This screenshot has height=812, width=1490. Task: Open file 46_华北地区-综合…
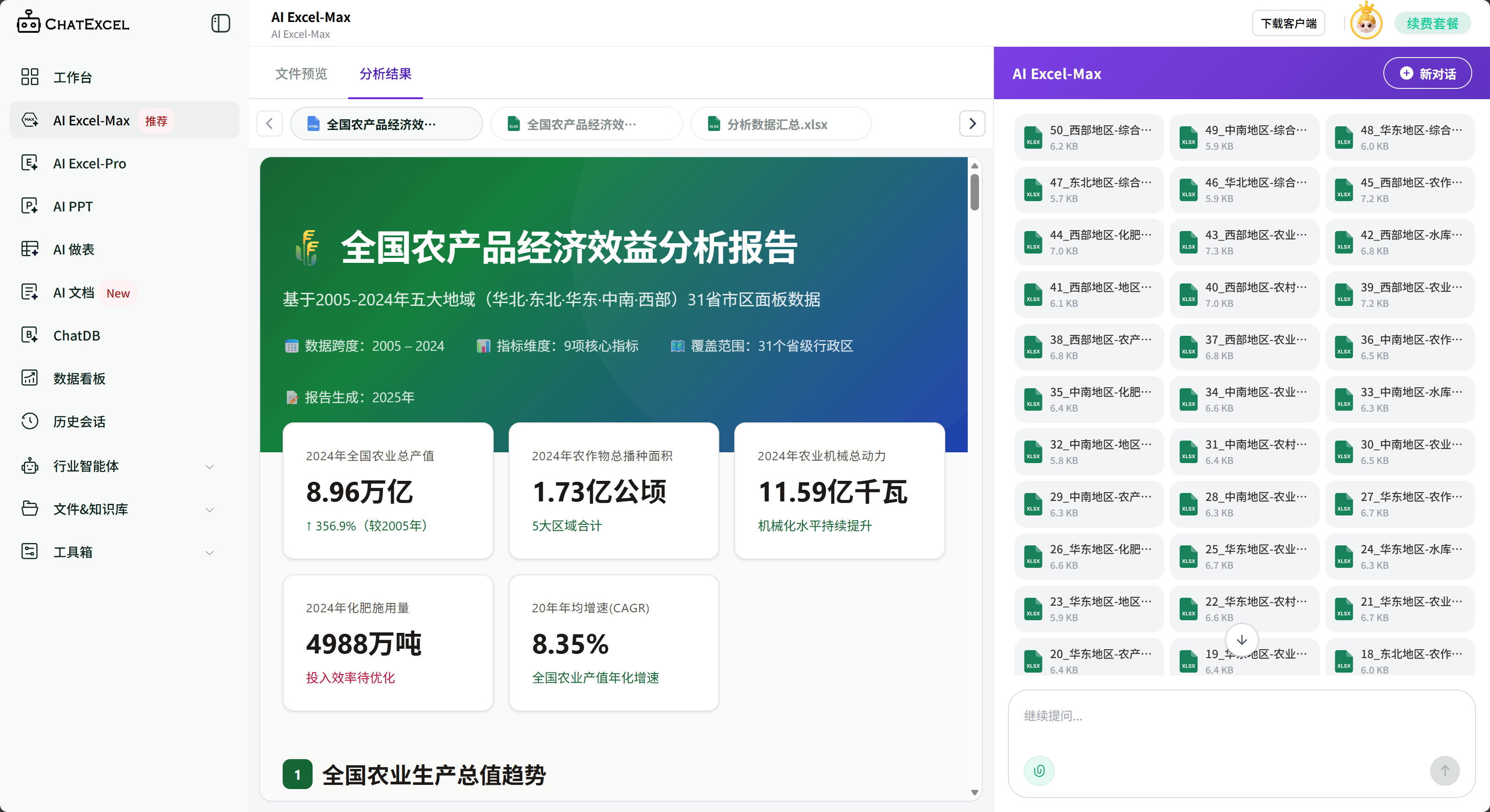pos(1244,189)
